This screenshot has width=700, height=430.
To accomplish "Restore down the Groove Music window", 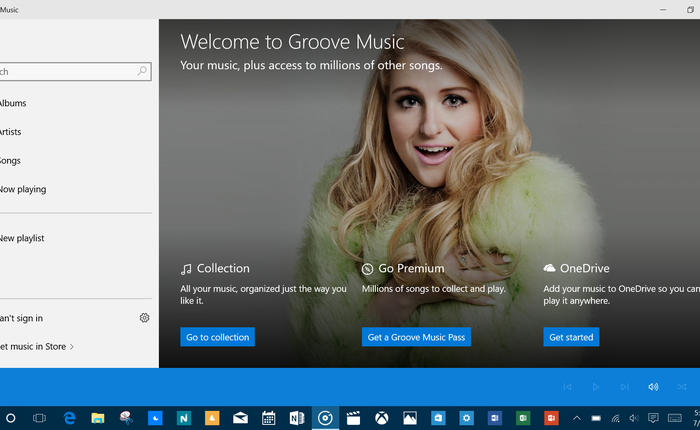I will [690, 9].
